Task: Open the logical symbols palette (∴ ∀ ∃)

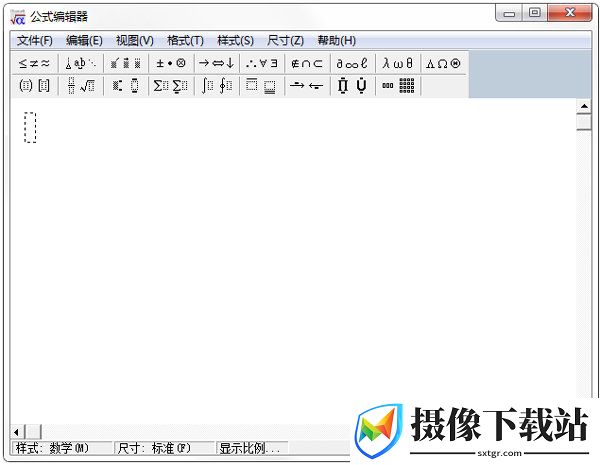Action: [262, 63]
